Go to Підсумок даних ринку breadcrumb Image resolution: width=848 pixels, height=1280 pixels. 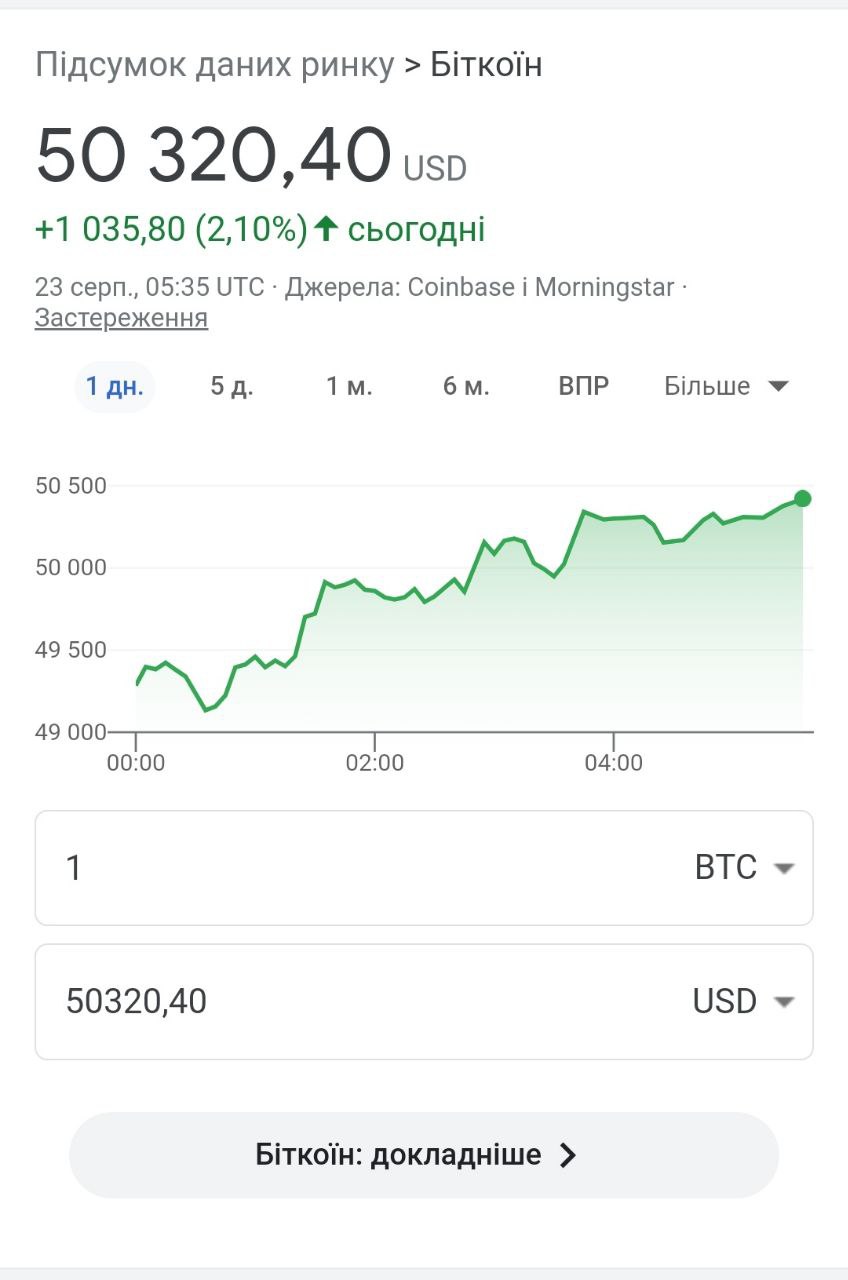[x=215, y=65]
